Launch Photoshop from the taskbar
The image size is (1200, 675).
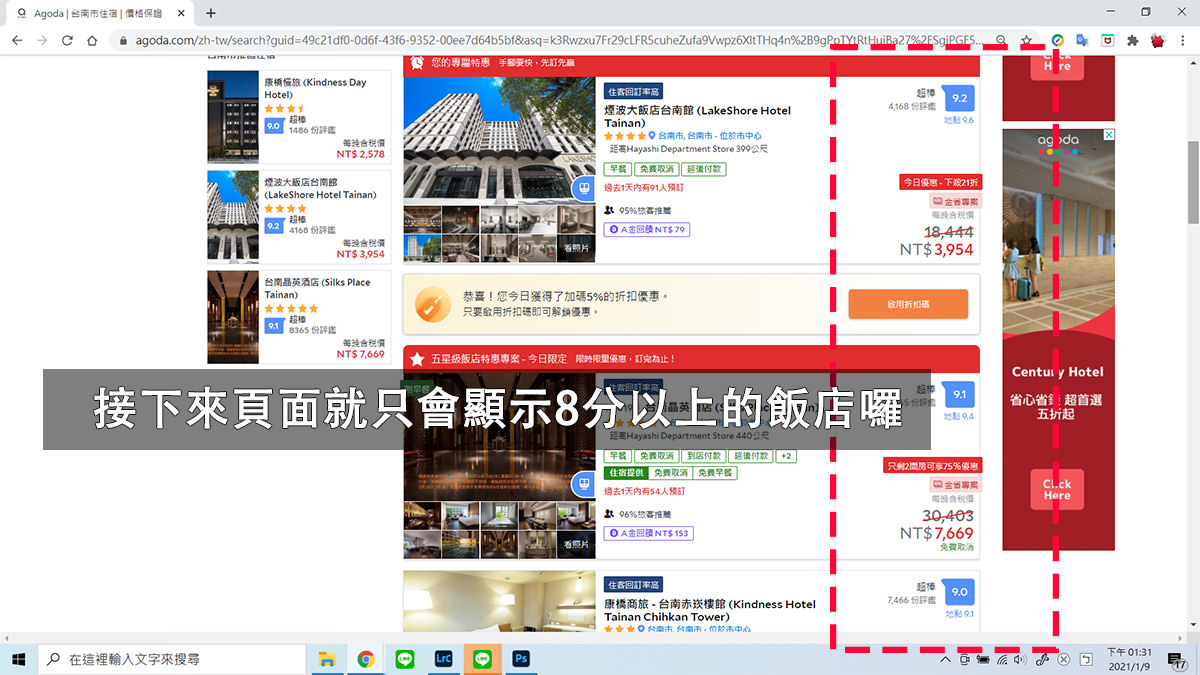coord(521,659)
